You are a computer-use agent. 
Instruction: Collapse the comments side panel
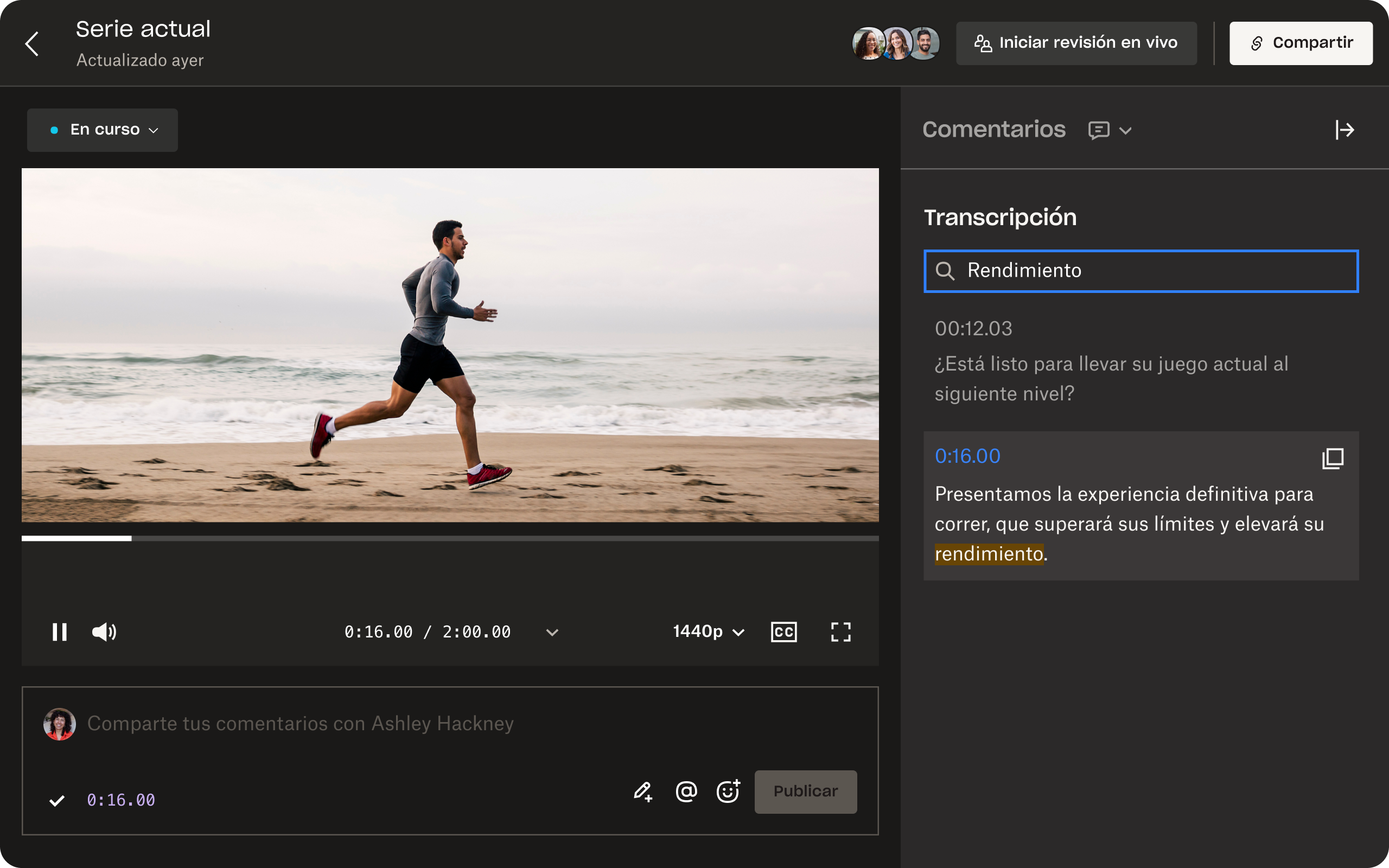pyautogui.click(x=1344, y=130)
